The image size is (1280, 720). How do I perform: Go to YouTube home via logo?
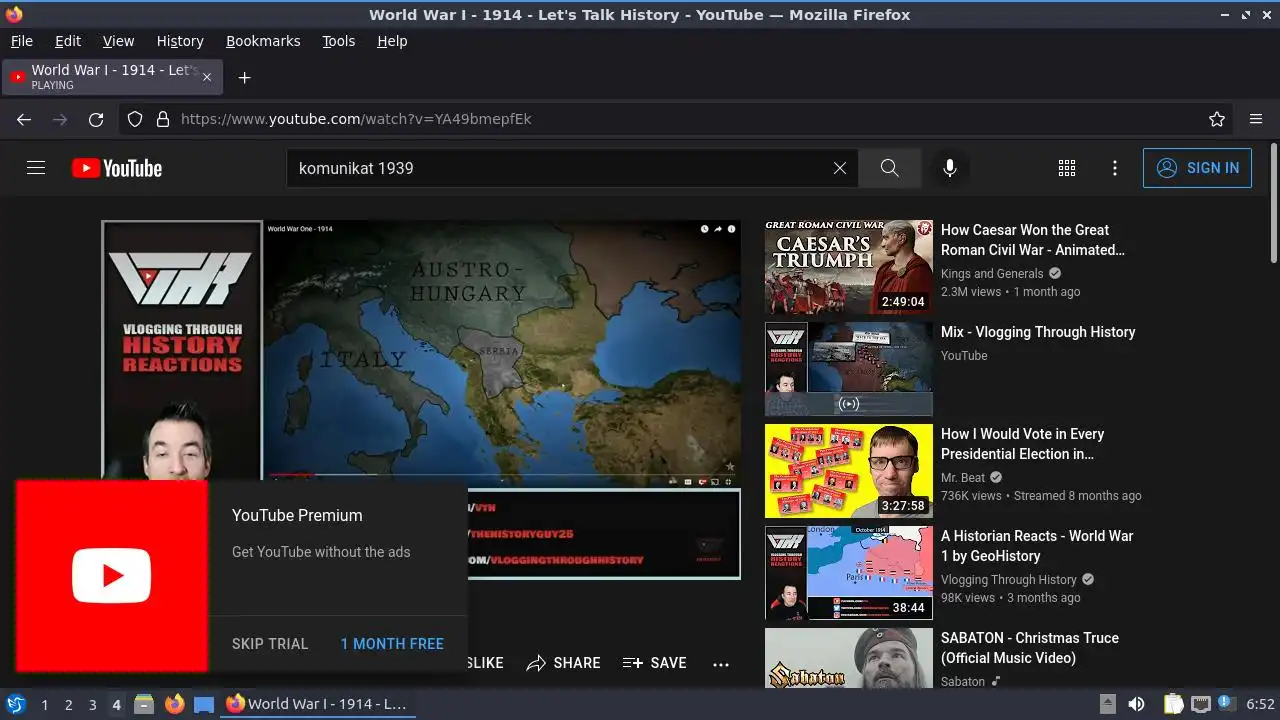click(x=117, y=168)
